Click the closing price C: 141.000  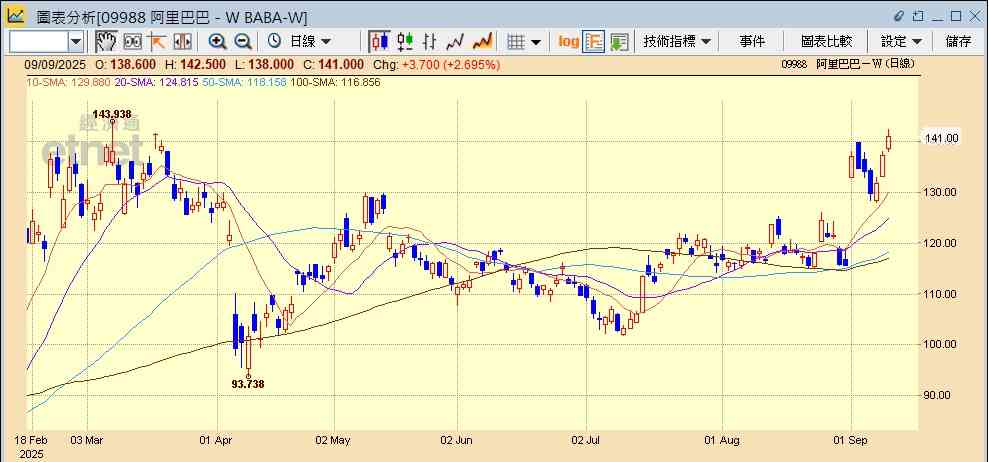point(336,64)
